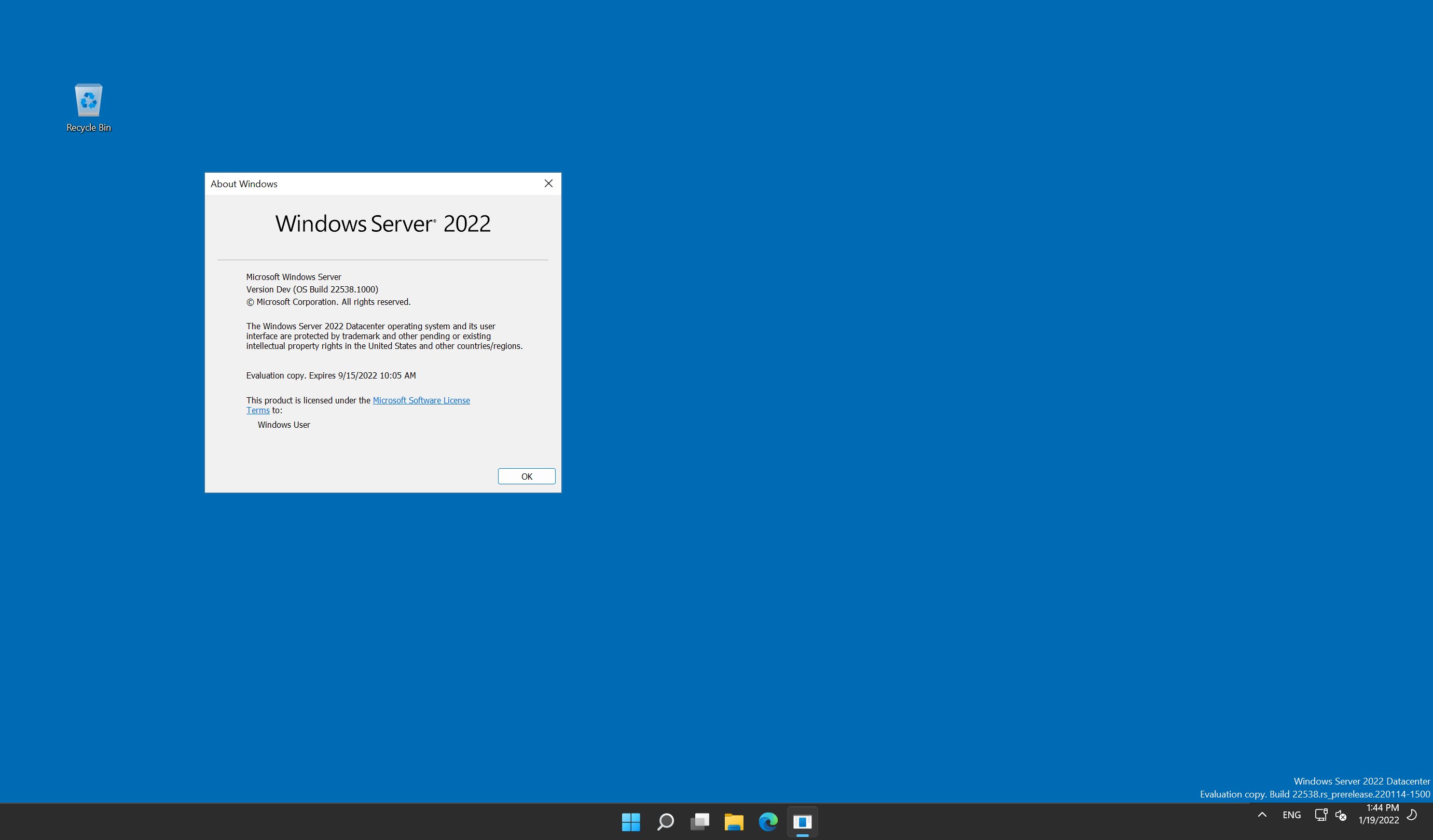Click the muted speaker icon in the tray
The width and height of the screenshot is (1433, 840).
pos(1341,815)
